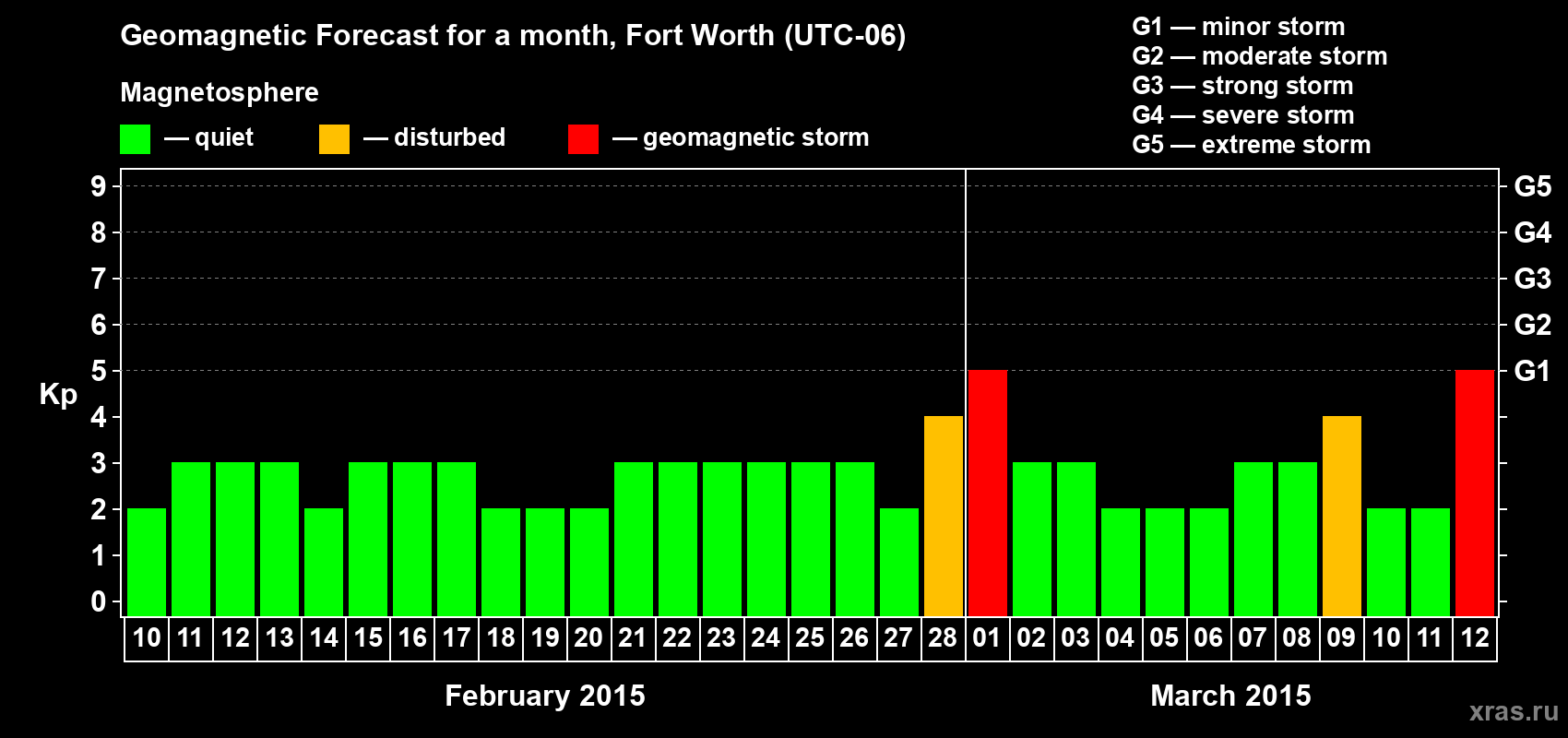
Task: Click the date label 10 under February
Action: [147, 638]
